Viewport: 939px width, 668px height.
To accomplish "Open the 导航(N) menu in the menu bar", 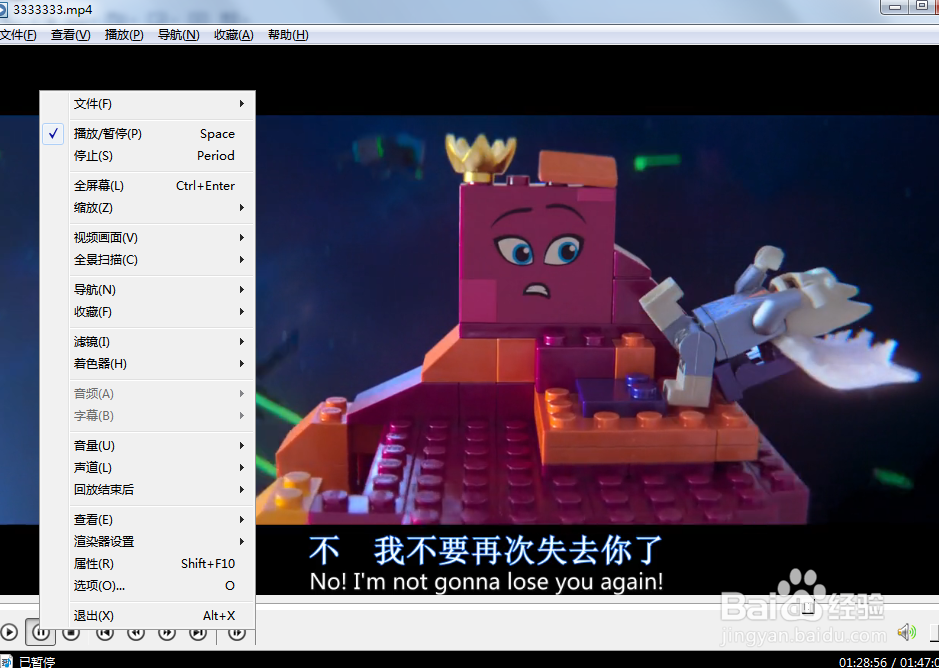I will 177,34.
